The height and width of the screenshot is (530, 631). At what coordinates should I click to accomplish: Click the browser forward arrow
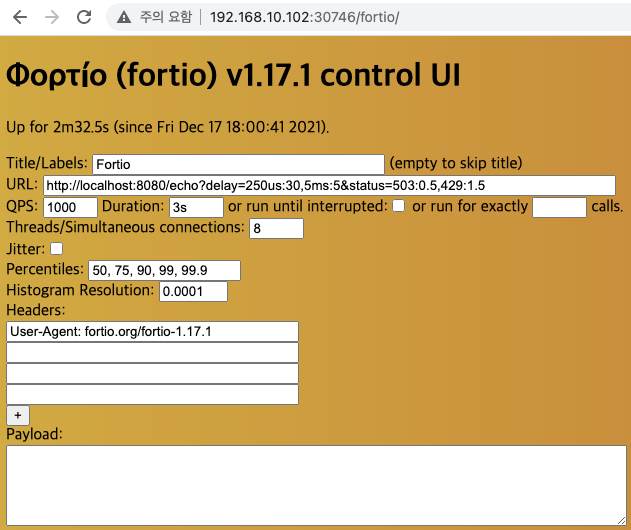click(52, 17)
